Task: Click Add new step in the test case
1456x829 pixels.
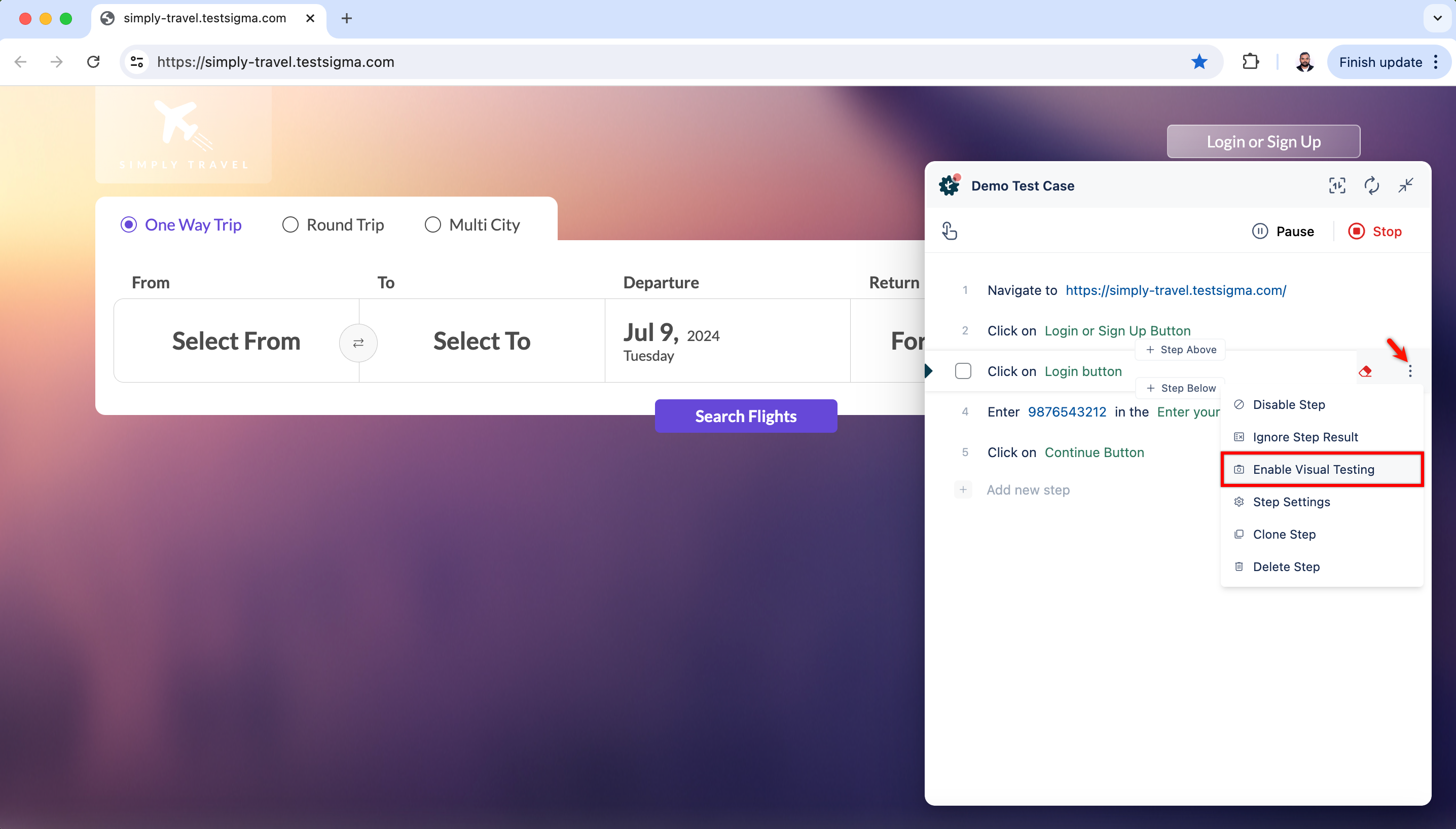Action: [x=1028, y=489]
